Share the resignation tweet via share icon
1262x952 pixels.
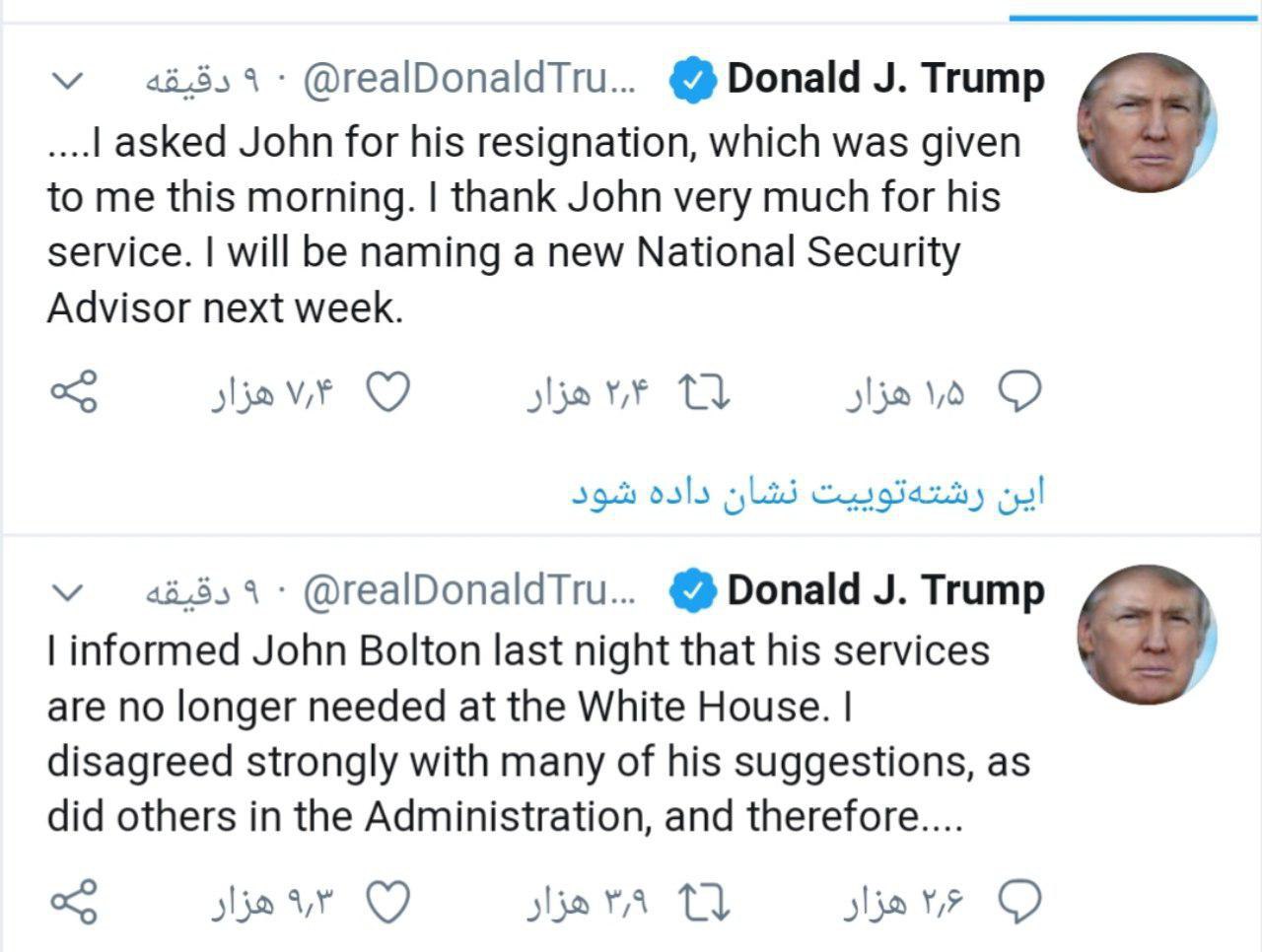tap(73, 393)
